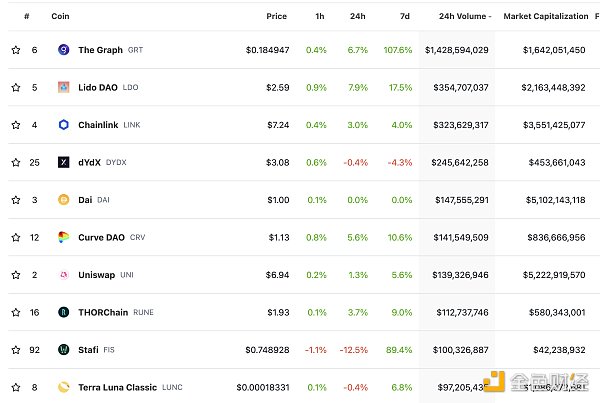Sort by Price column header
This screenshot has width=600, height=403.
coord(276,16)
